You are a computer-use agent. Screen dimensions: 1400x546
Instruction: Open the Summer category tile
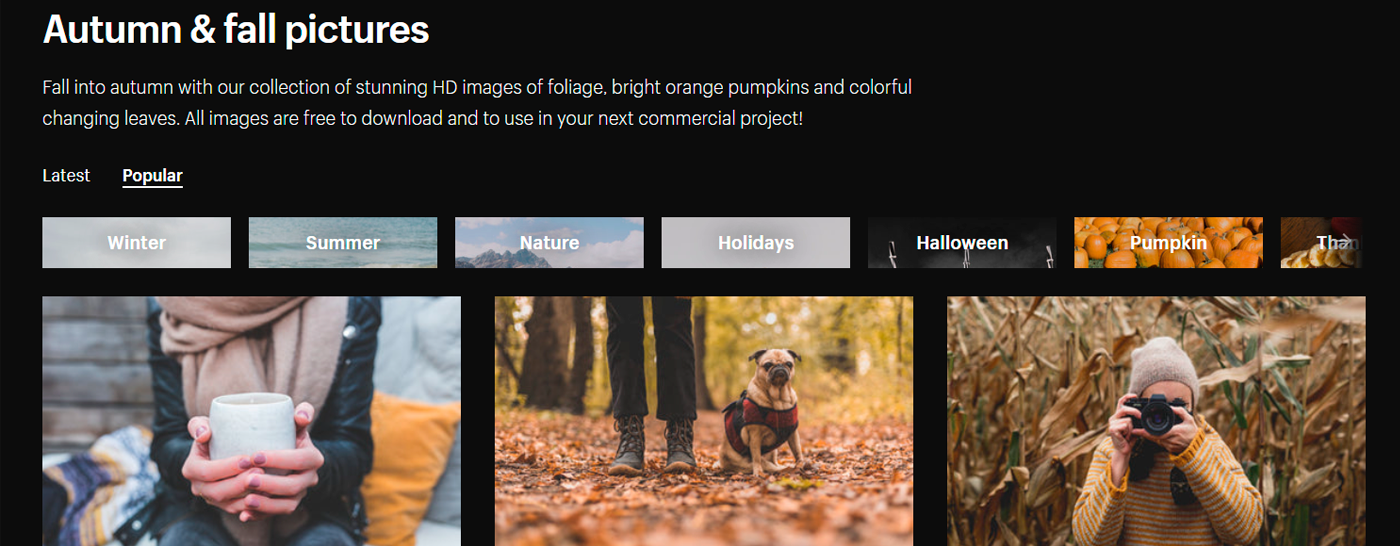[343, 243]
